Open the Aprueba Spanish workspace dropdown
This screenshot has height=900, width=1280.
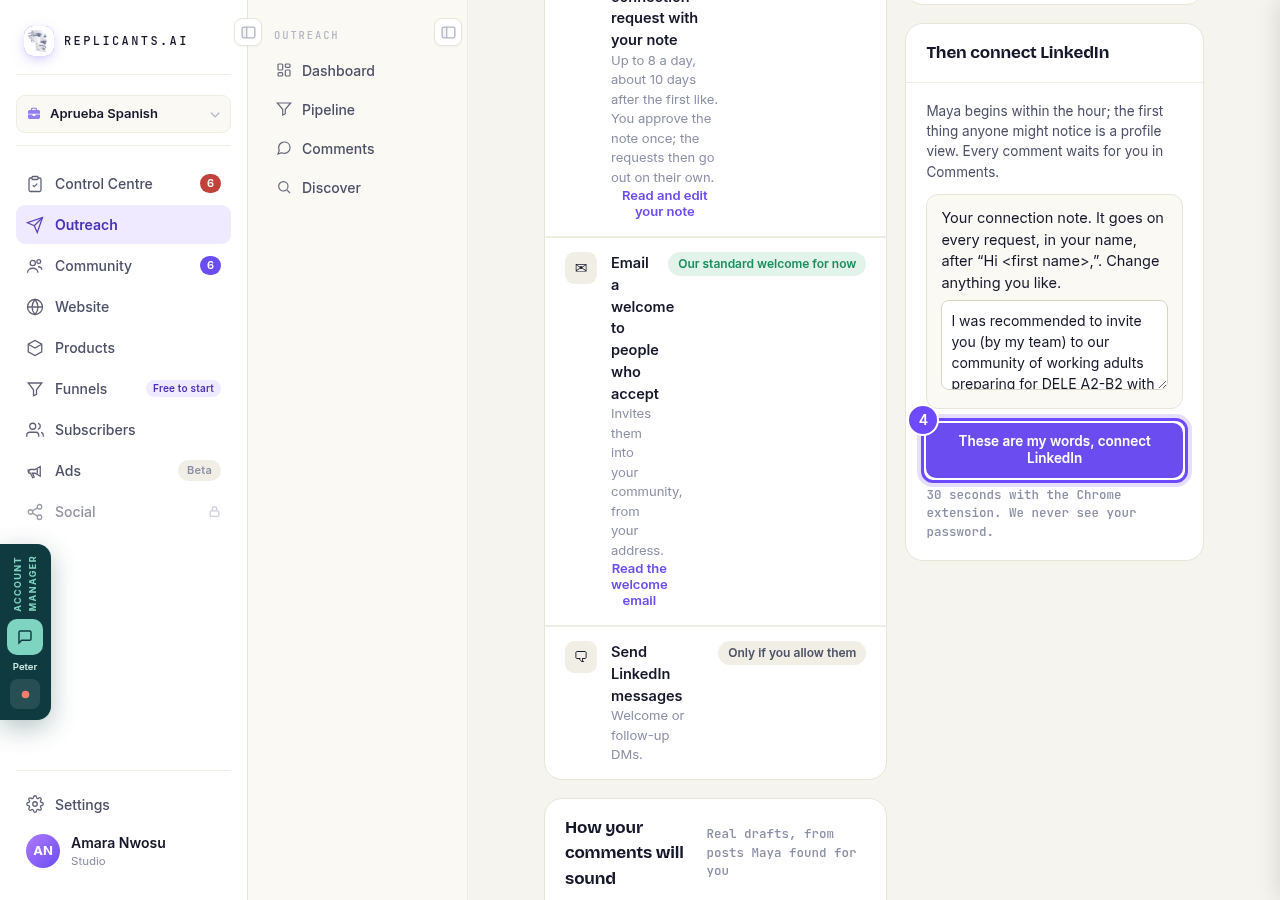pyautogui.click(x=123, y=114)
